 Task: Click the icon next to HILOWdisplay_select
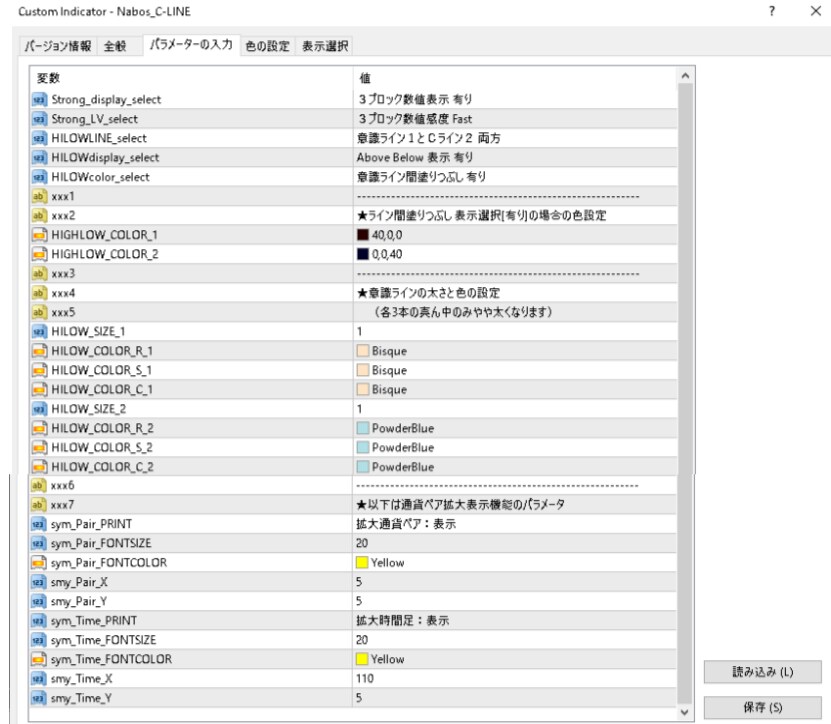pyautogui.click(x=39, y=157)
